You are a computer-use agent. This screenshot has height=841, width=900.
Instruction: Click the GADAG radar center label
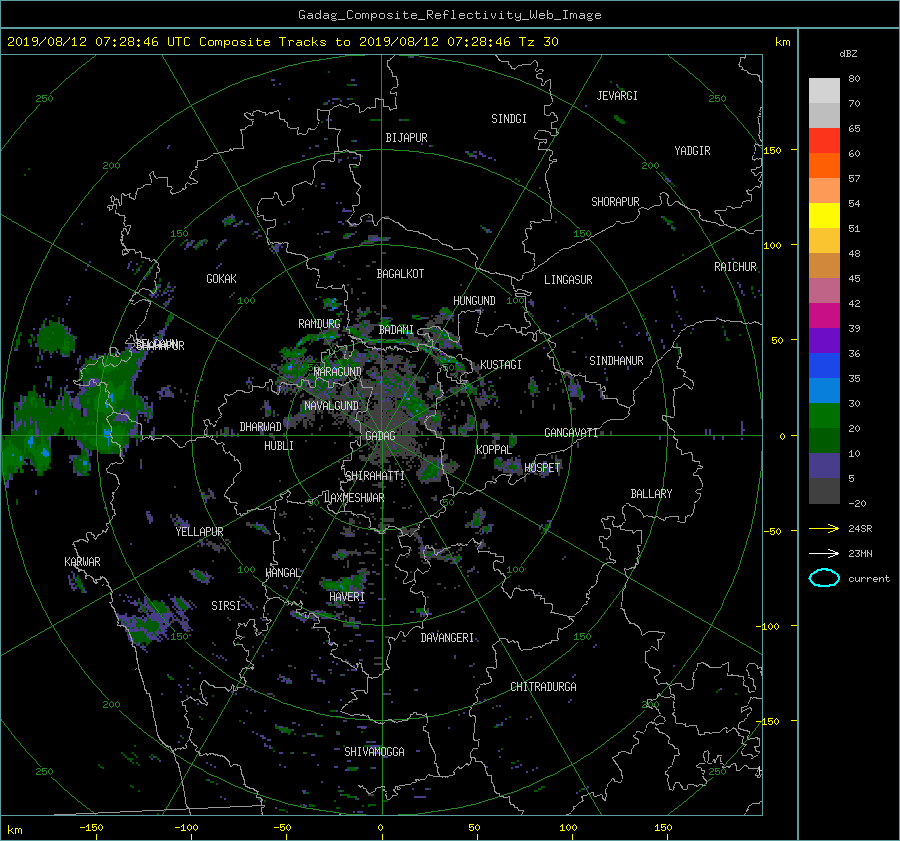[x=381, y=436]
